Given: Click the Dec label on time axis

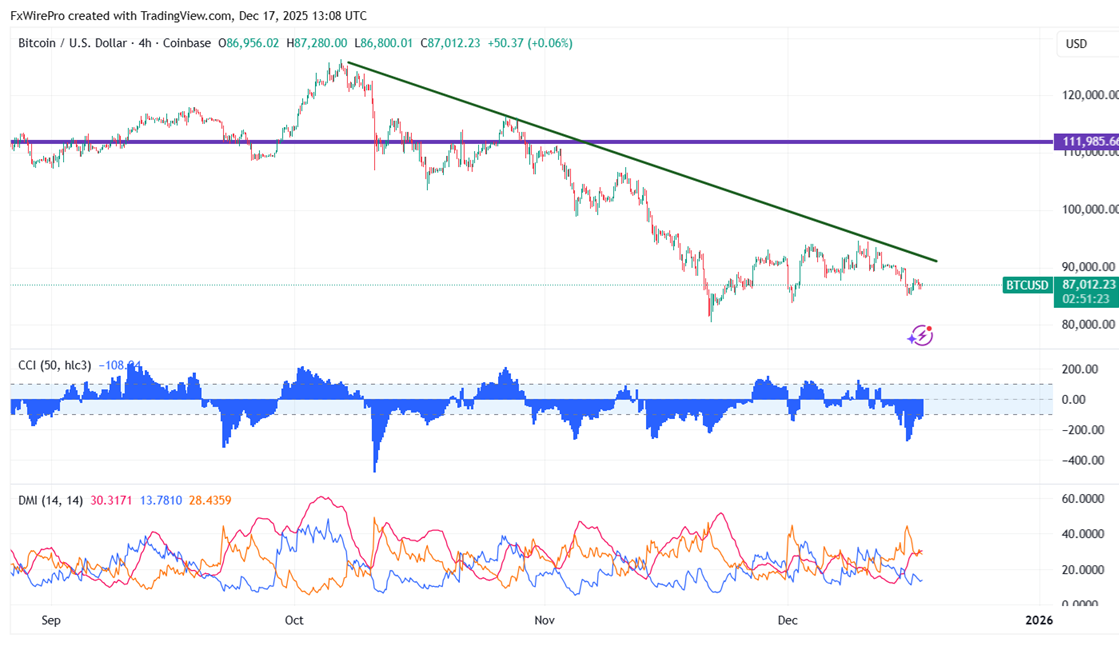Looking at the screenshot, I should [x=787, y=620].
